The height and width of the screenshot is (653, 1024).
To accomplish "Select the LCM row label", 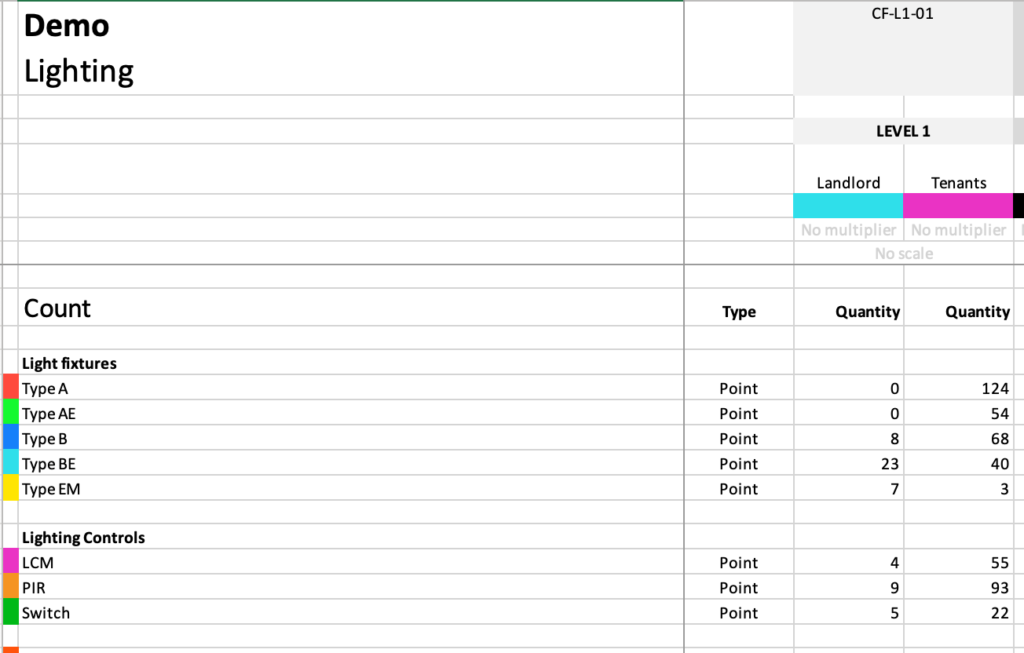I will tap(38, 563).
